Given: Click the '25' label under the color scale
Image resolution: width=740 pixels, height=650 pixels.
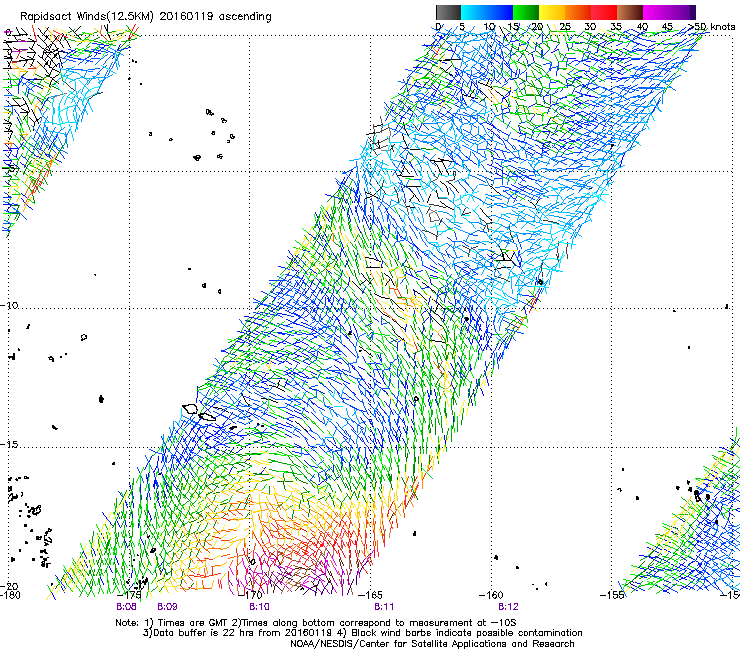Looking at the screenshot, I should 564,27.
